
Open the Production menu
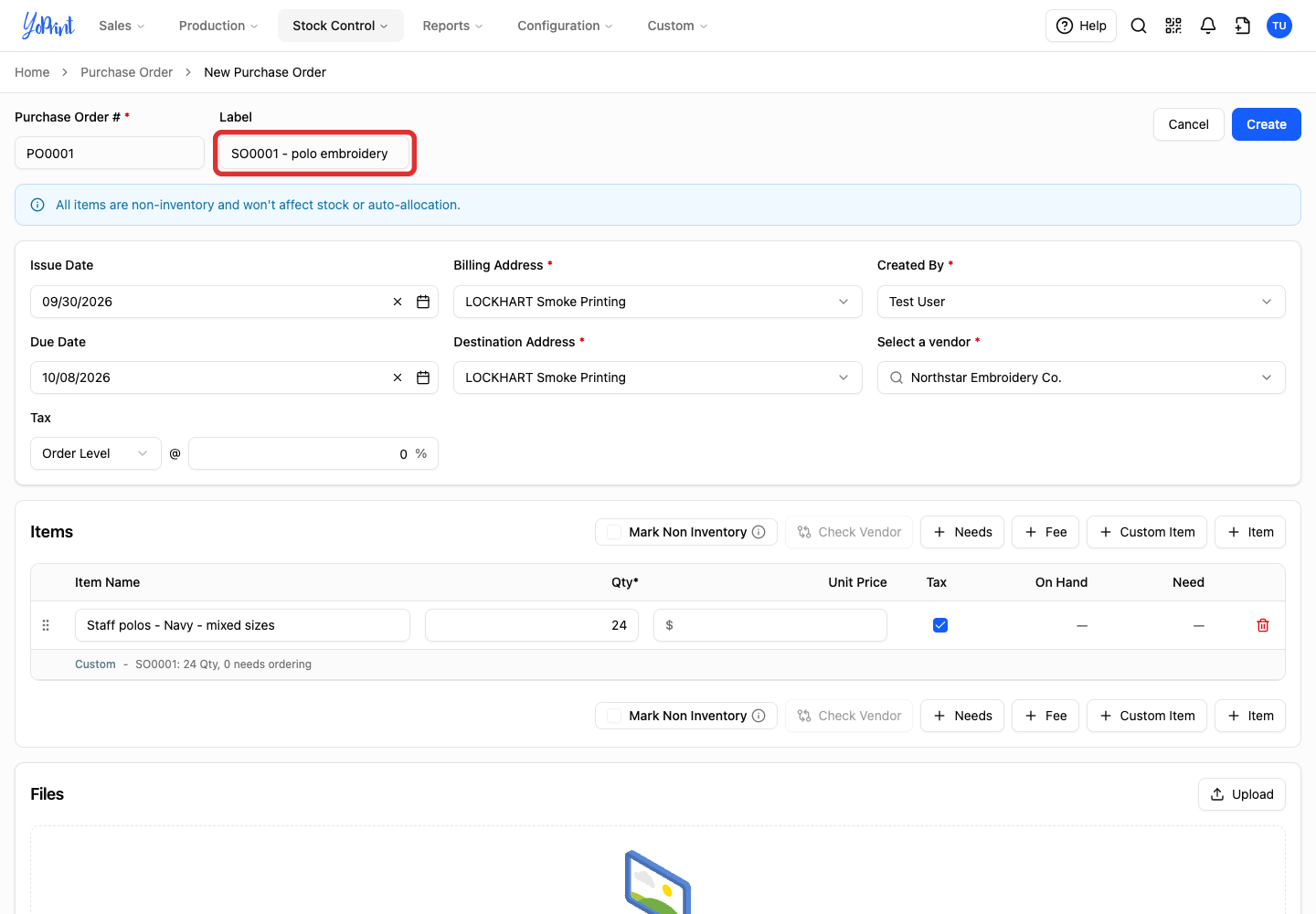218,26
